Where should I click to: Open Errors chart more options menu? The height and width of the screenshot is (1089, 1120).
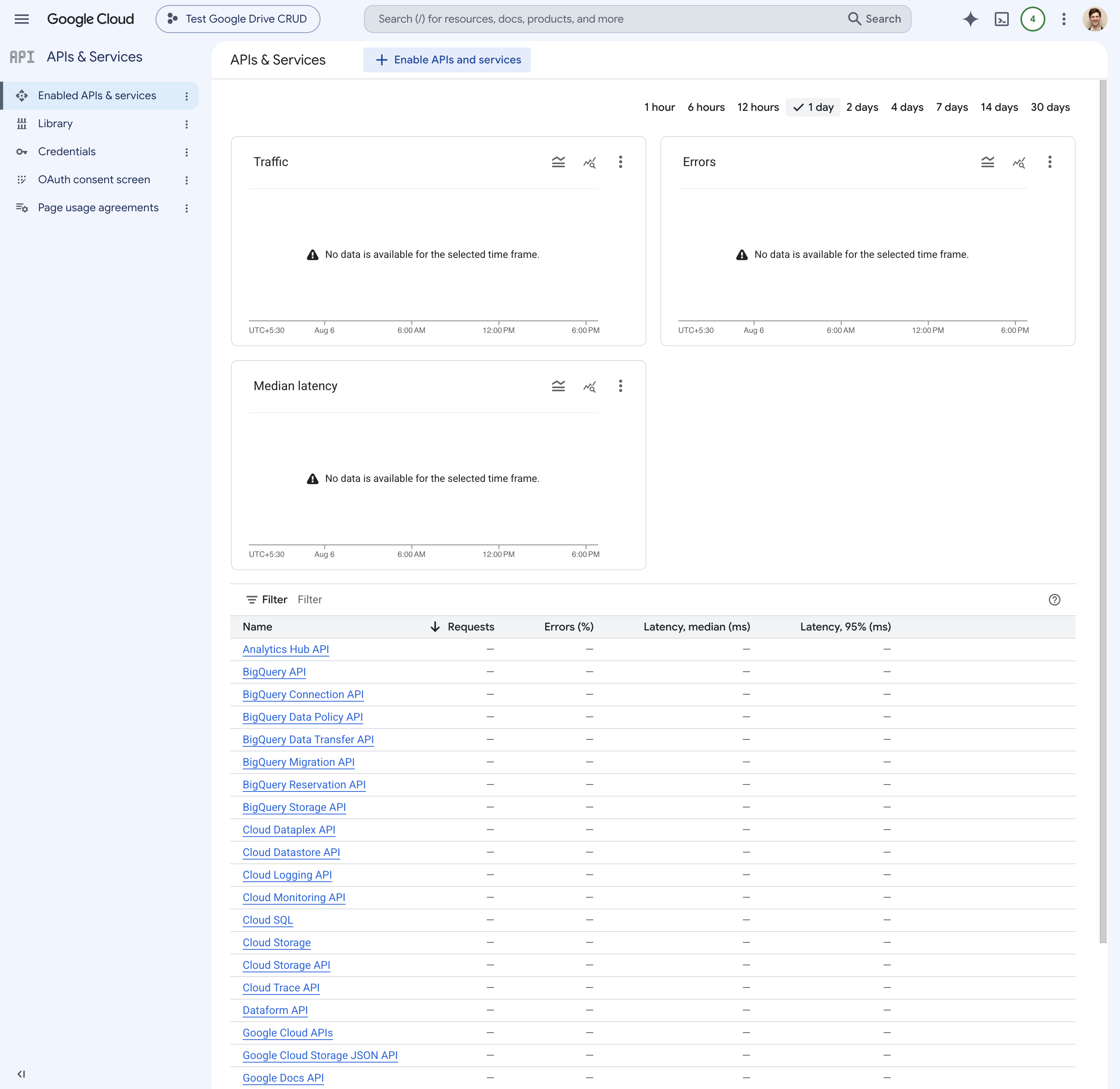click(x=1050, y=162)
